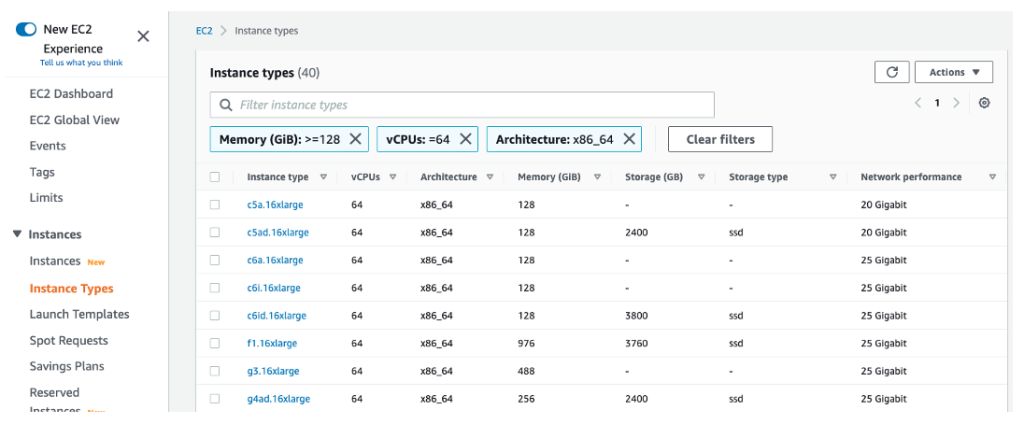
Task: Click the EC2 breadcrumb link
Action: pos(204,31)
